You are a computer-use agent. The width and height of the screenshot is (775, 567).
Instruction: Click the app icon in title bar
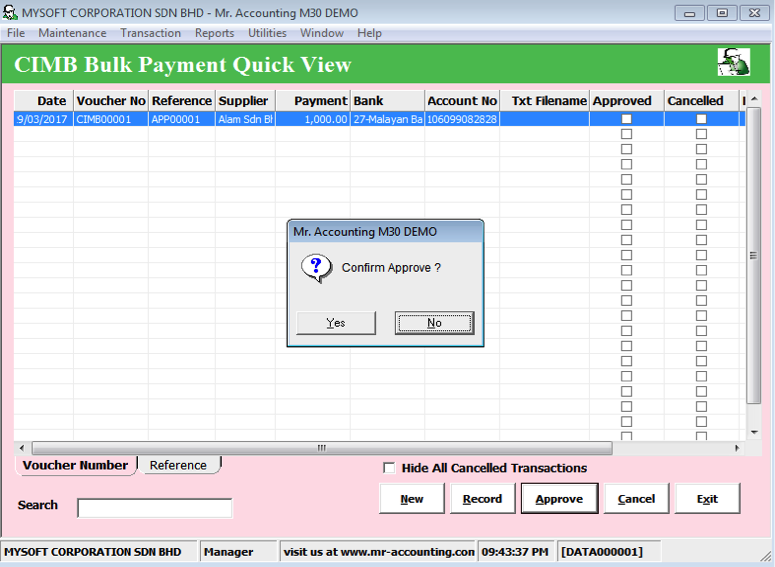pyautogui.click(x=10, y=12)
